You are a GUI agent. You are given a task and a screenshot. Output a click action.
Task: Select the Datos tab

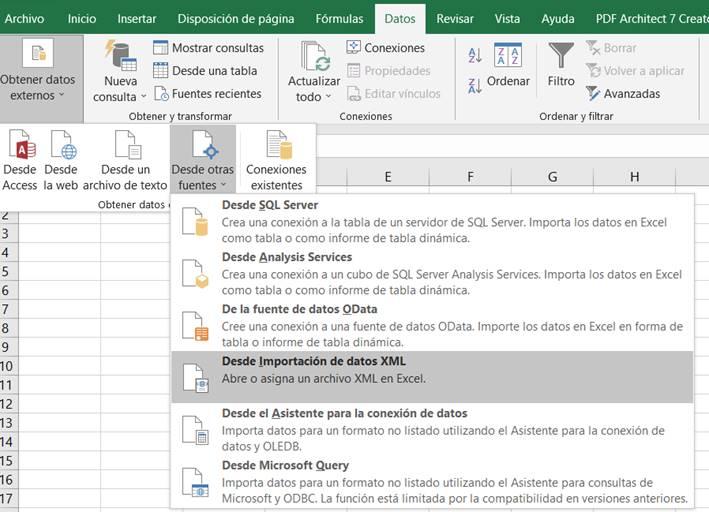[400, 19]
